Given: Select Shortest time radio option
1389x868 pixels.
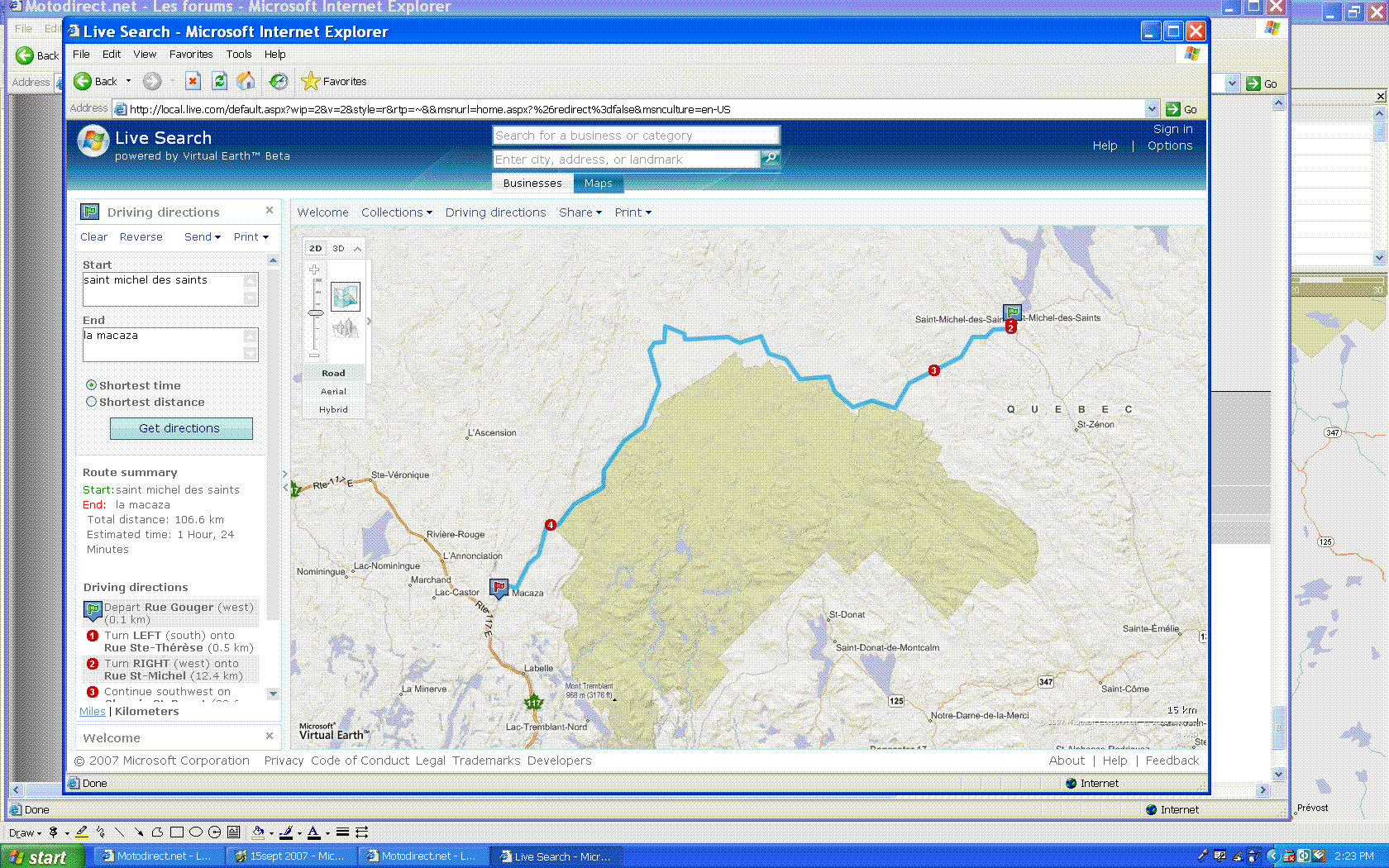Looking at the screenshot, I should click(x=92, y=385).
